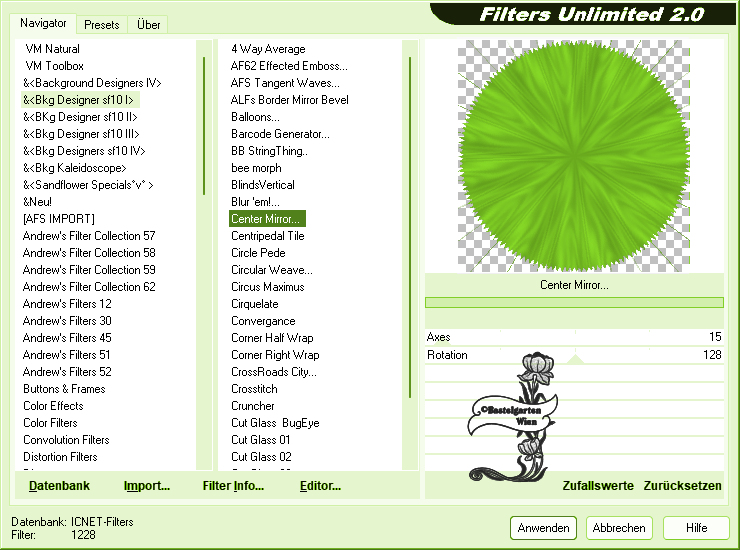Select &<Bkg Kaleidoscope> category
Viewport: 740px width, 550px height.
click(x=75, y=168)
